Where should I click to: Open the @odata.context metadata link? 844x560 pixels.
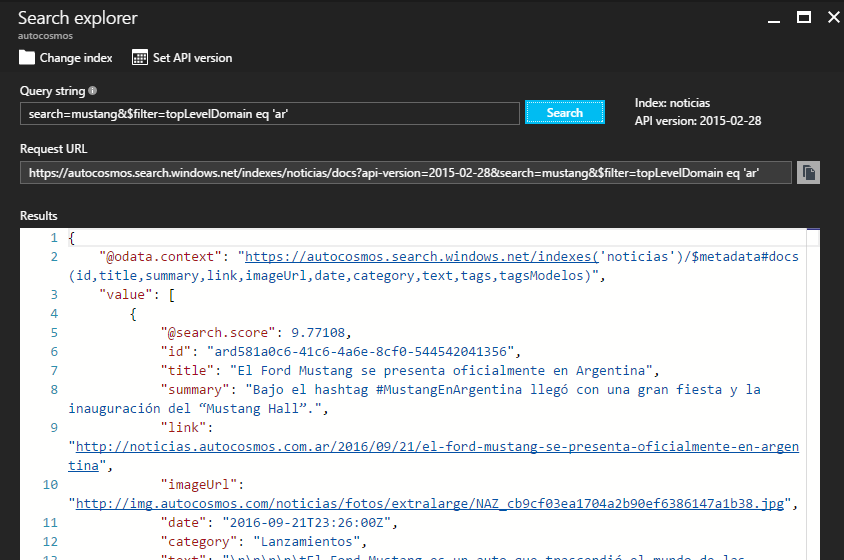coord(421,256)
